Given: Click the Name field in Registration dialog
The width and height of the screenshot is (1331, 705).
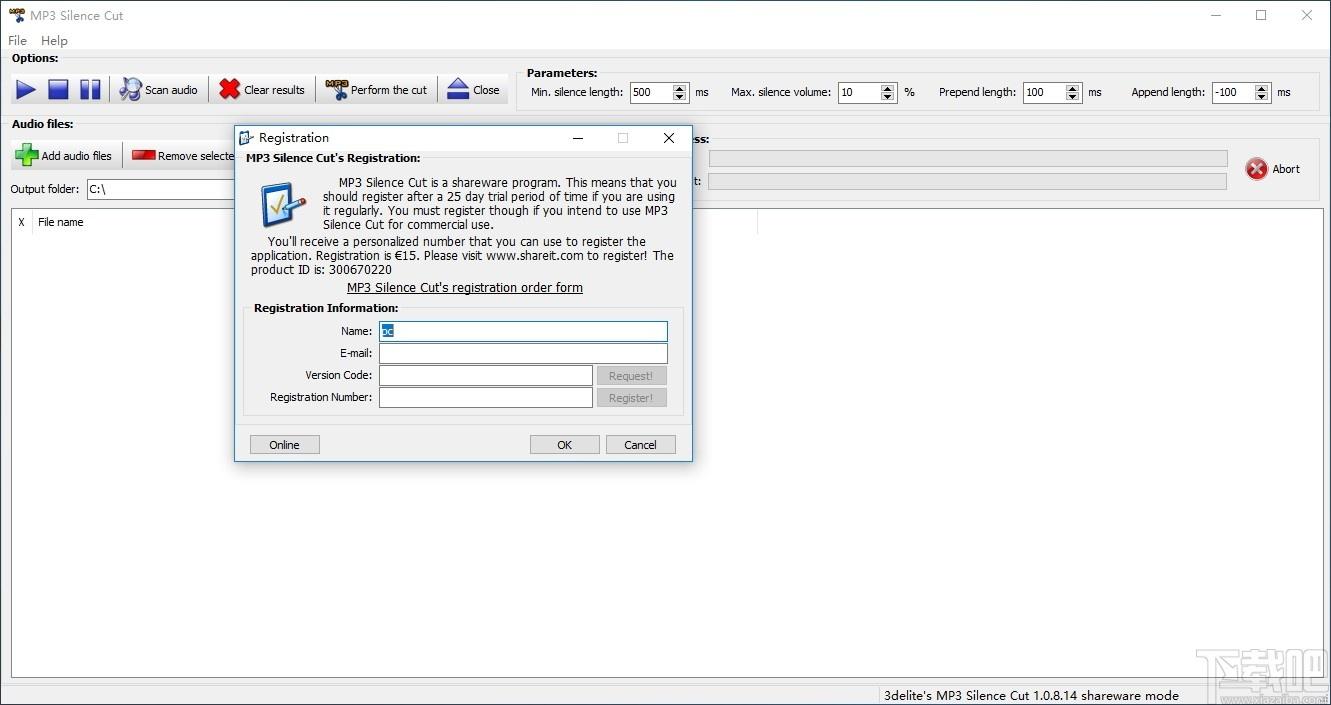Looking at the screenshot, I should coord(523,331).
